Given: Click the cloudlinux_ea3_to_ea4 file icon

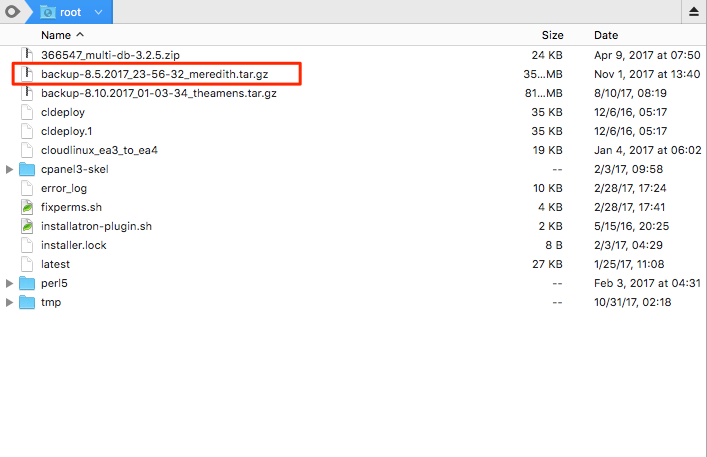Looking at the screenshot, I should pos(27,150).
